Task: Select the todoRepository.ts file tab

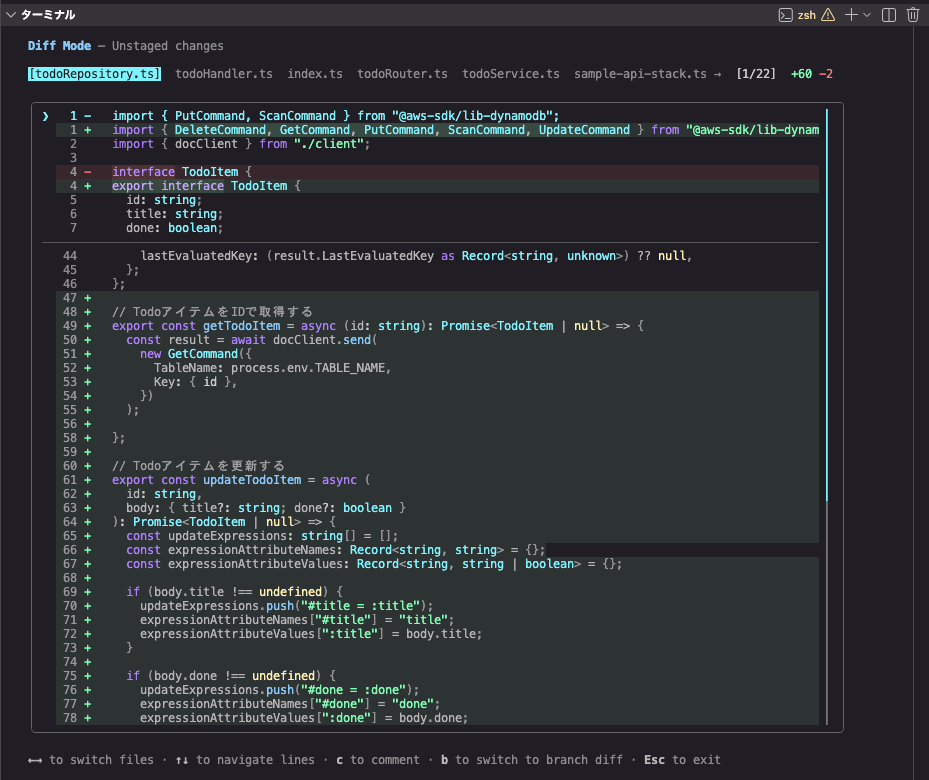Action: coord(94,74)
